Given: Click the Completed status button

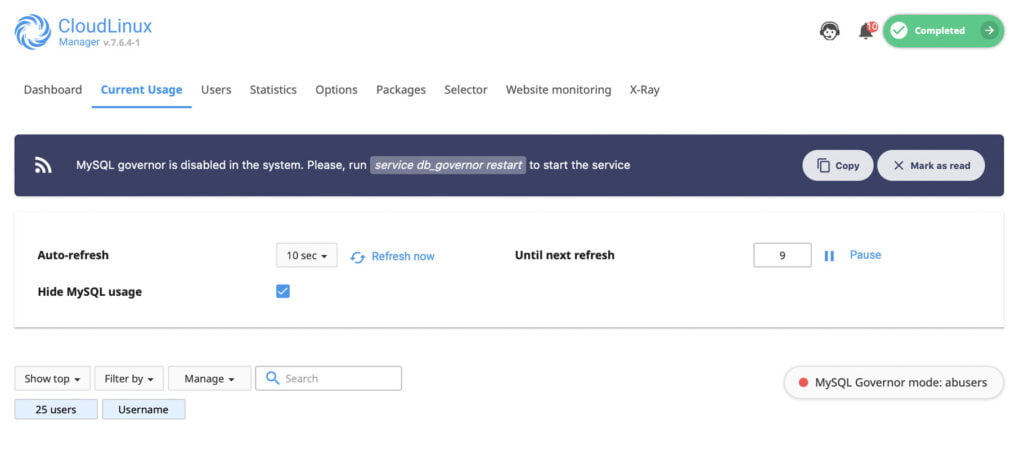Looking at the screenshot, I should (x=943, y=31).
